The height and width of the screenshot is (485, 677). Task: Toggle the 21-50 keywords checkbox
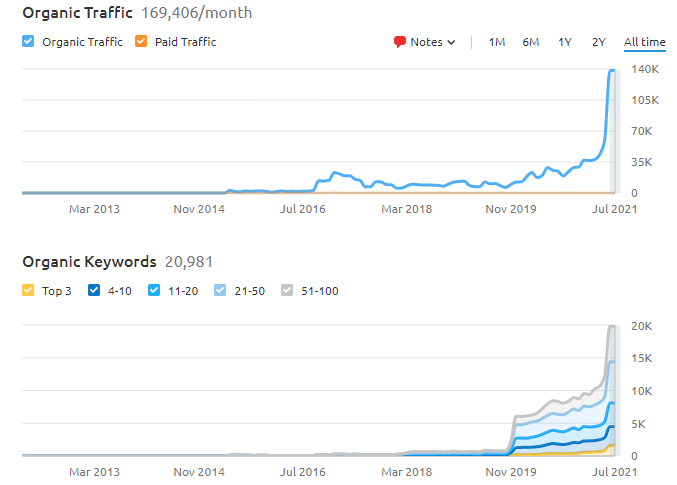click(220, 290)
